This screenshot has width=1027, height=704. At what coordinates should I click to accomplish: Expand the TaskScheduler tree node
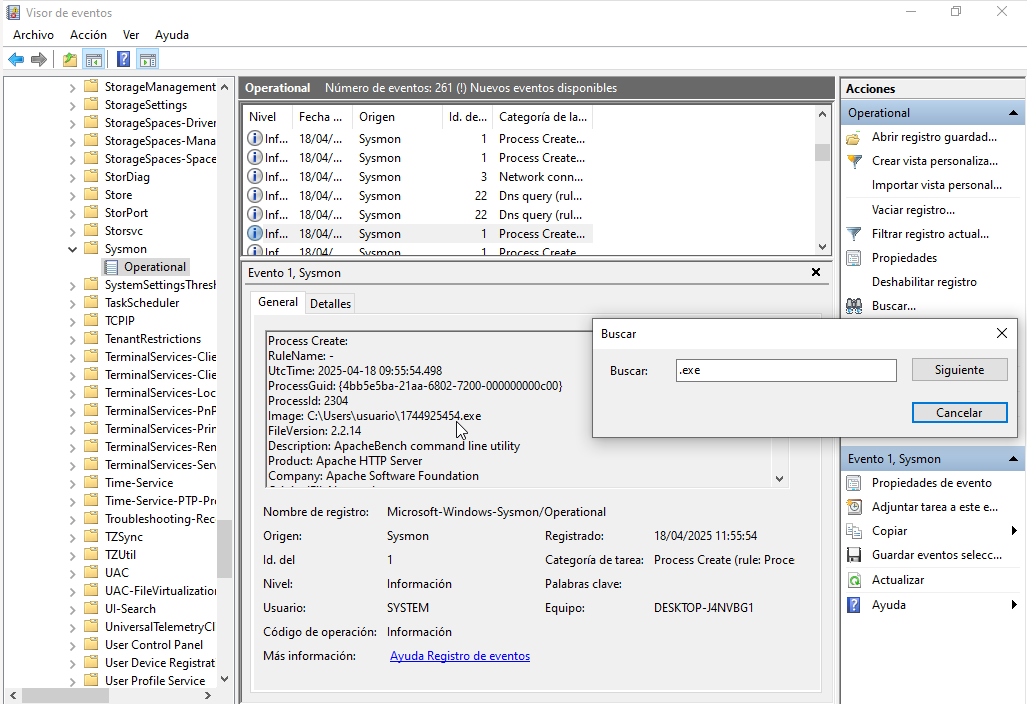[x=72, y=303]
